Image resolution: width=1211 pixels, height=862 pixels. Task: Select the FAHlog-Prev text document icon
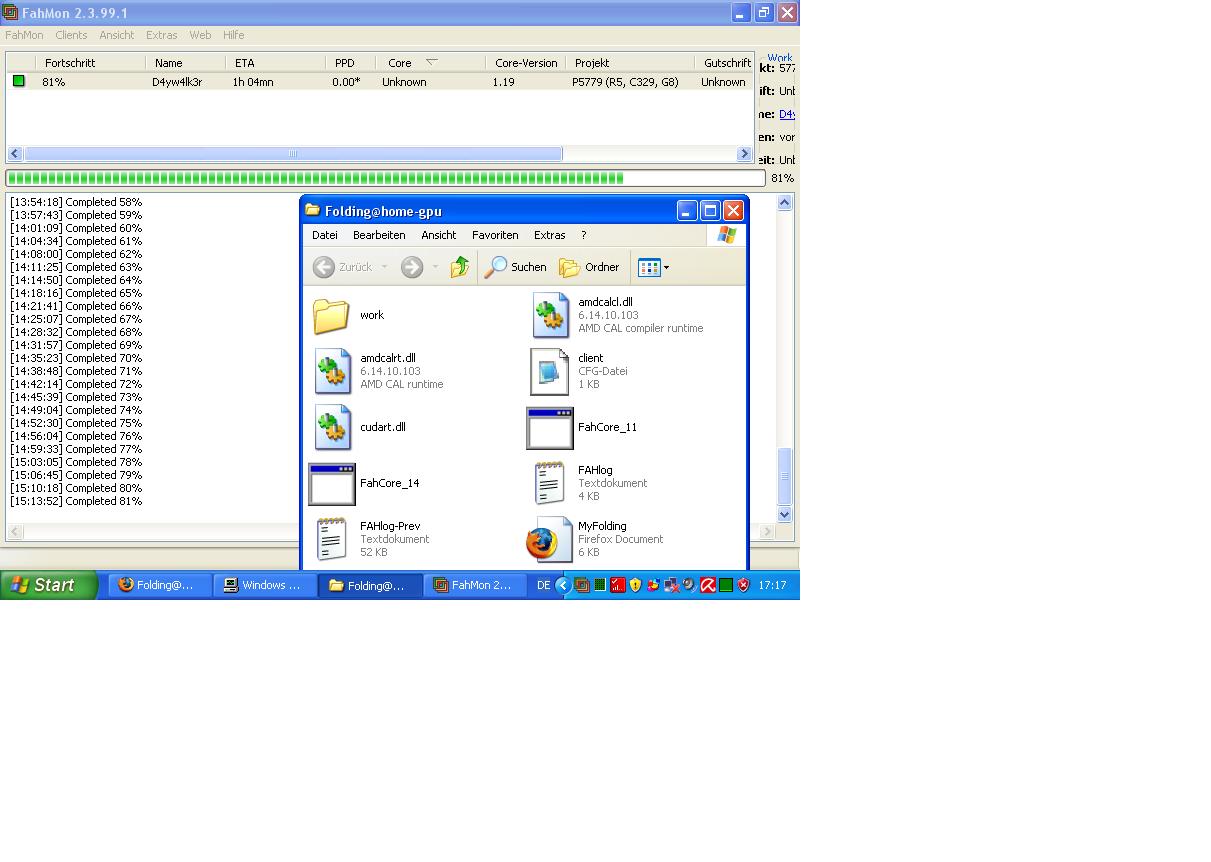331,539
